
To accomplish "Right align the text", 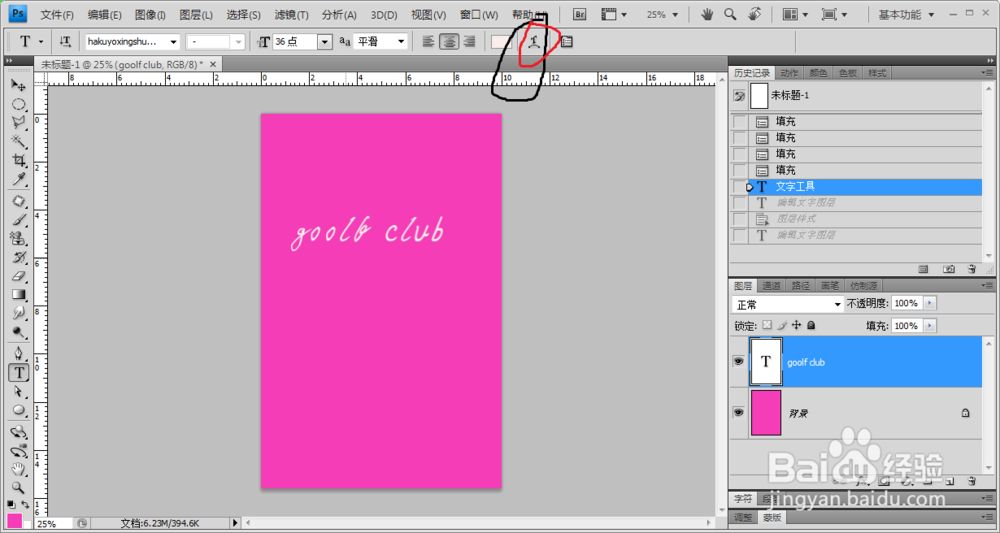I will click(470, 42).
